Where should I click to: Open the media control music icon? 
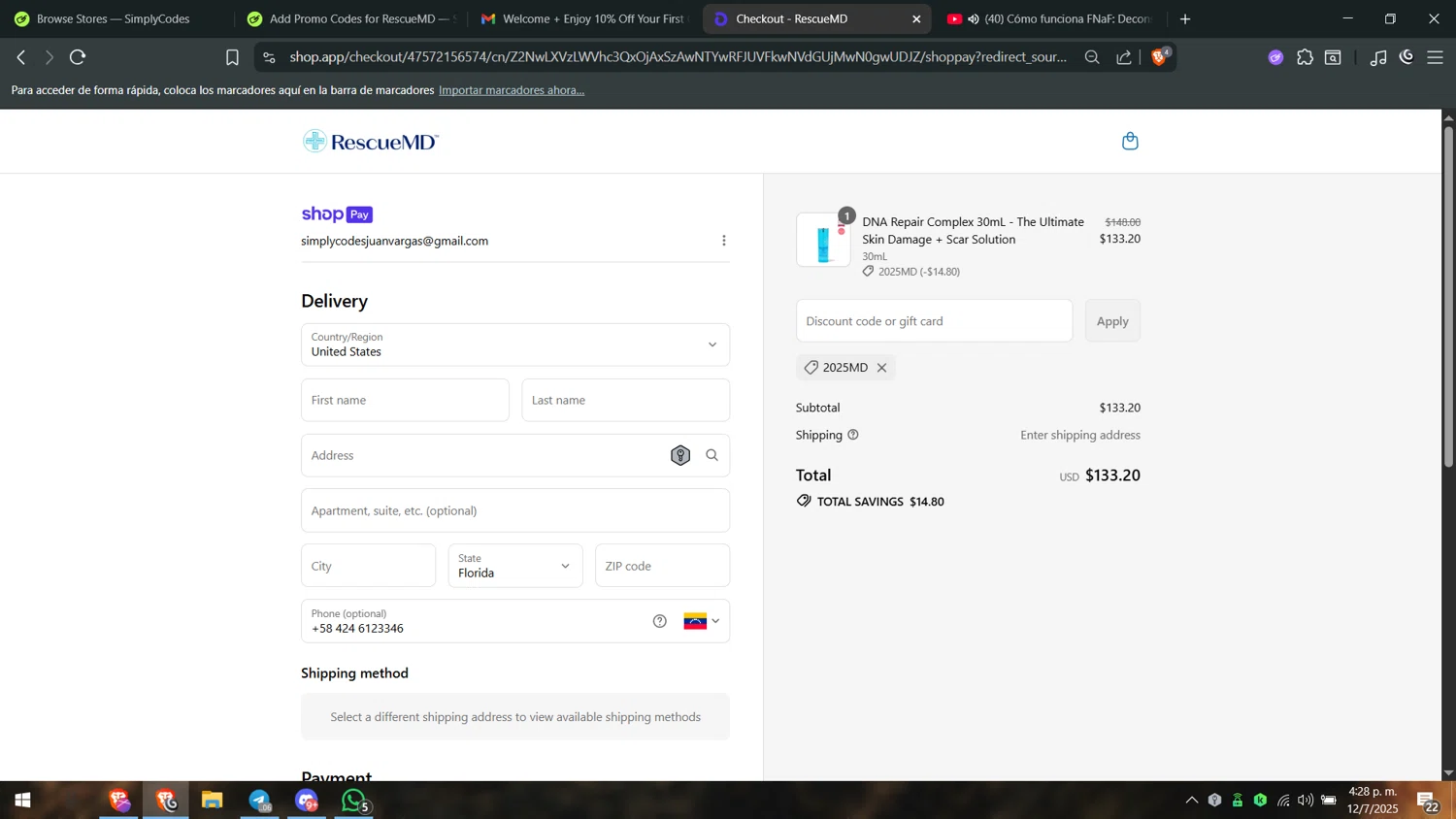[x=1378, y=57]
